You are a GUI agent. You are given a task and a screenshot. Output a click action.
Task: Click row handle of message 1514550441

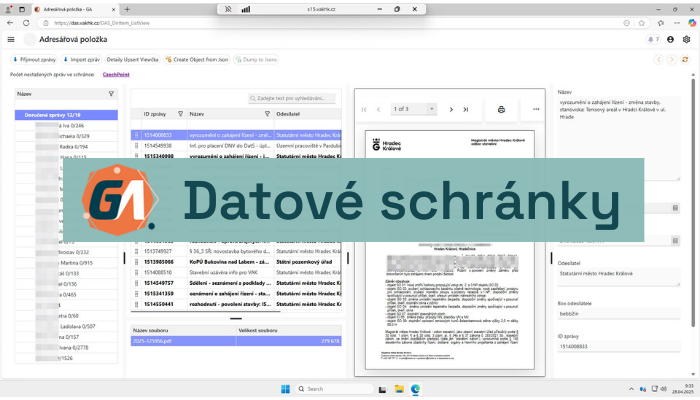pos(137,304)
